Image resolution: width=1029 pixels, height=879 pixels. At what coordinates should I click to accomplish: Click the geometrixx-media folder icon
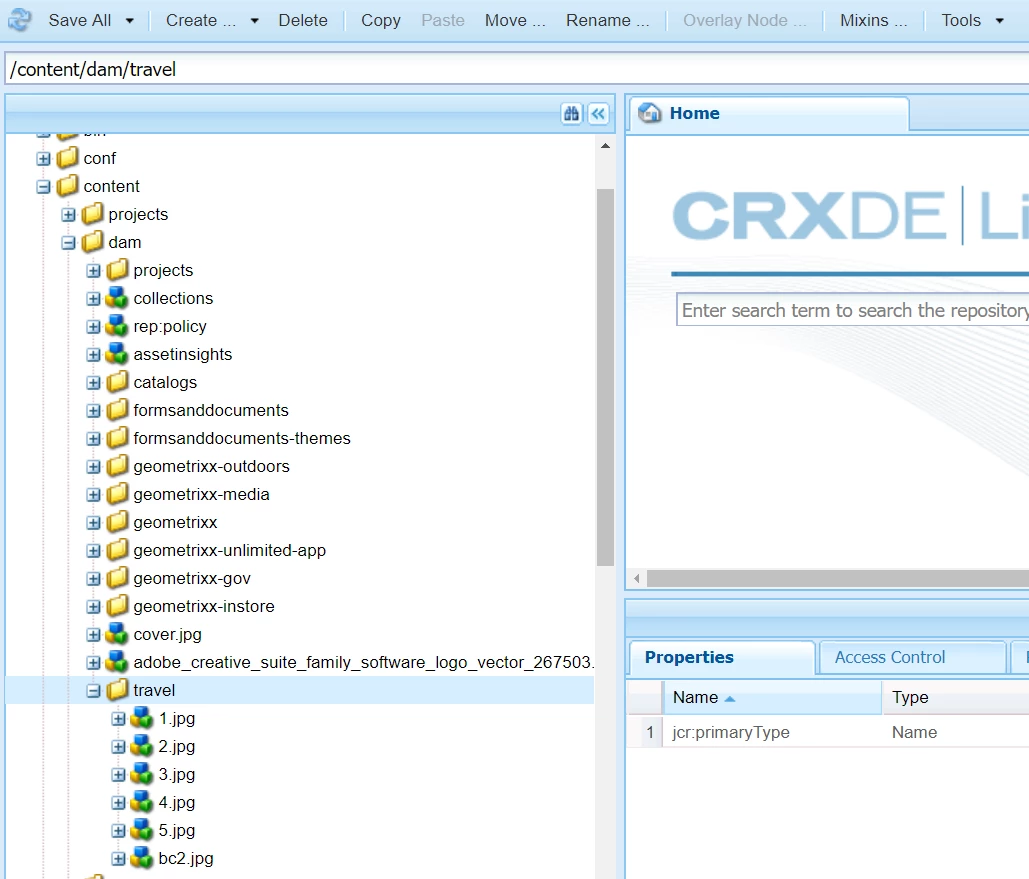[x=117, y=494]
